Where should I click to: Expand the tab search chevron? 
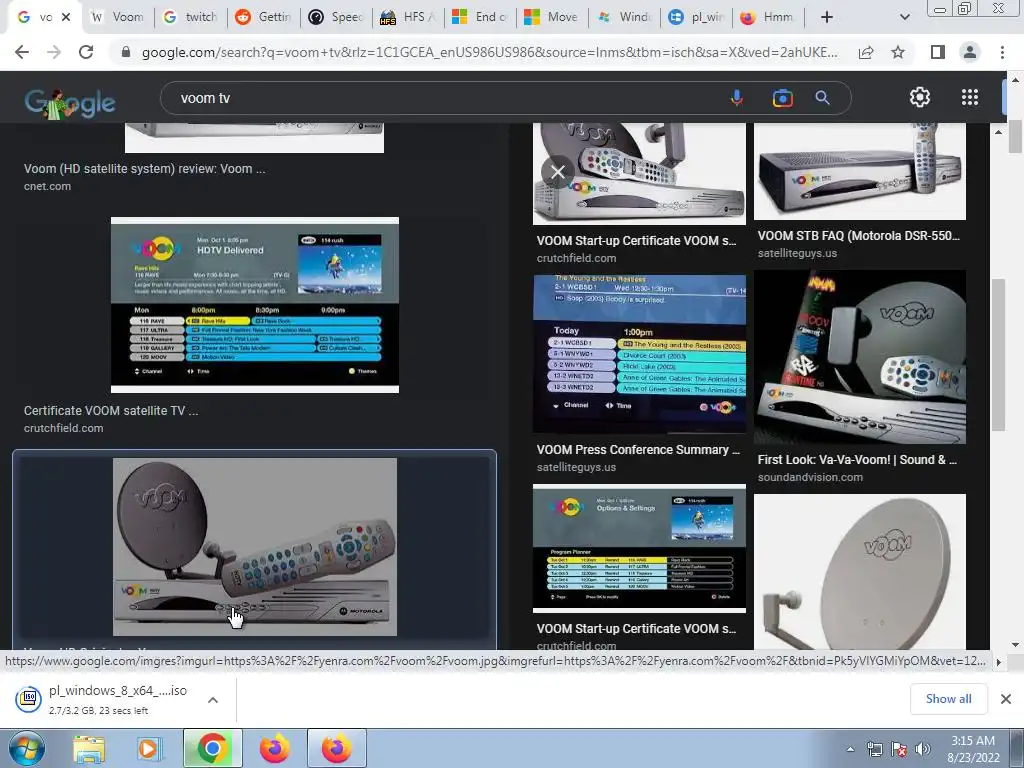(x=904, y=17)
